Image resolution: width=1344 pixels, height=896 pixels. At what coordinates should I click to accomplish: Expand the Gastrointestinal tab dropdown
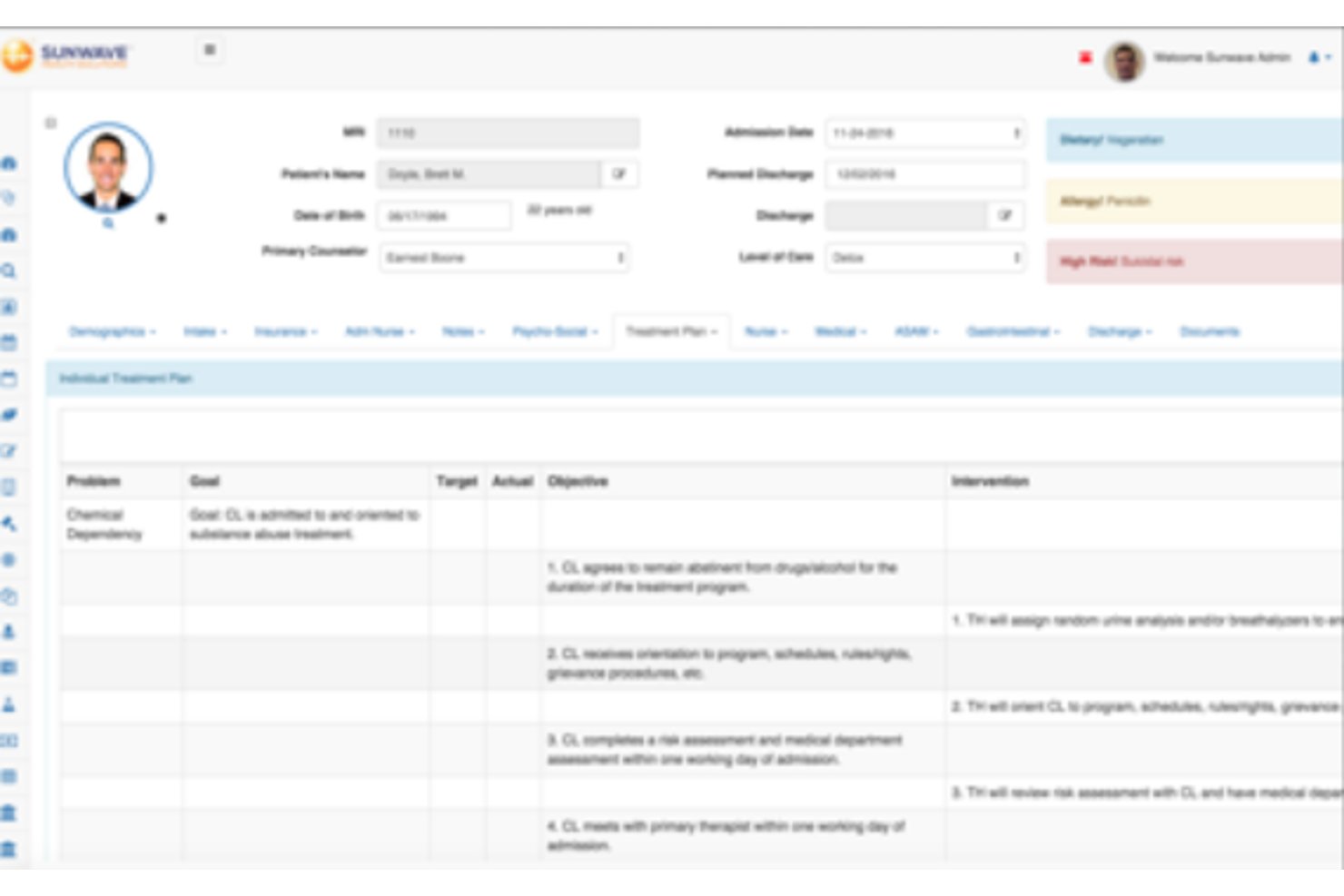(x=1013, y=331)
